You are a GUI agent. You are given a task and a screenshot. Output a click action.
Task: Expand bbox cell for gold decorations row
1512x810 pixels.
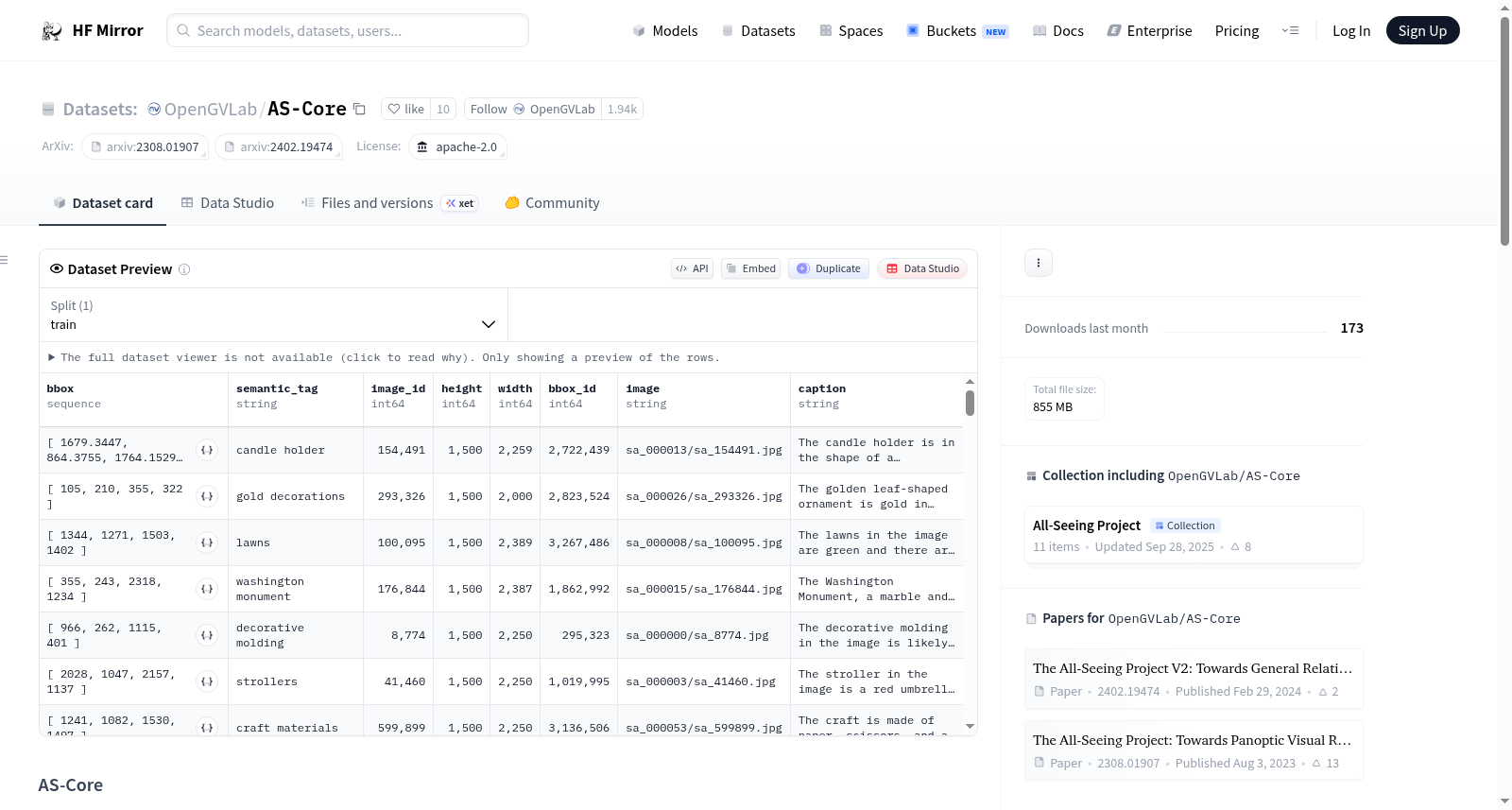[207, 496]
